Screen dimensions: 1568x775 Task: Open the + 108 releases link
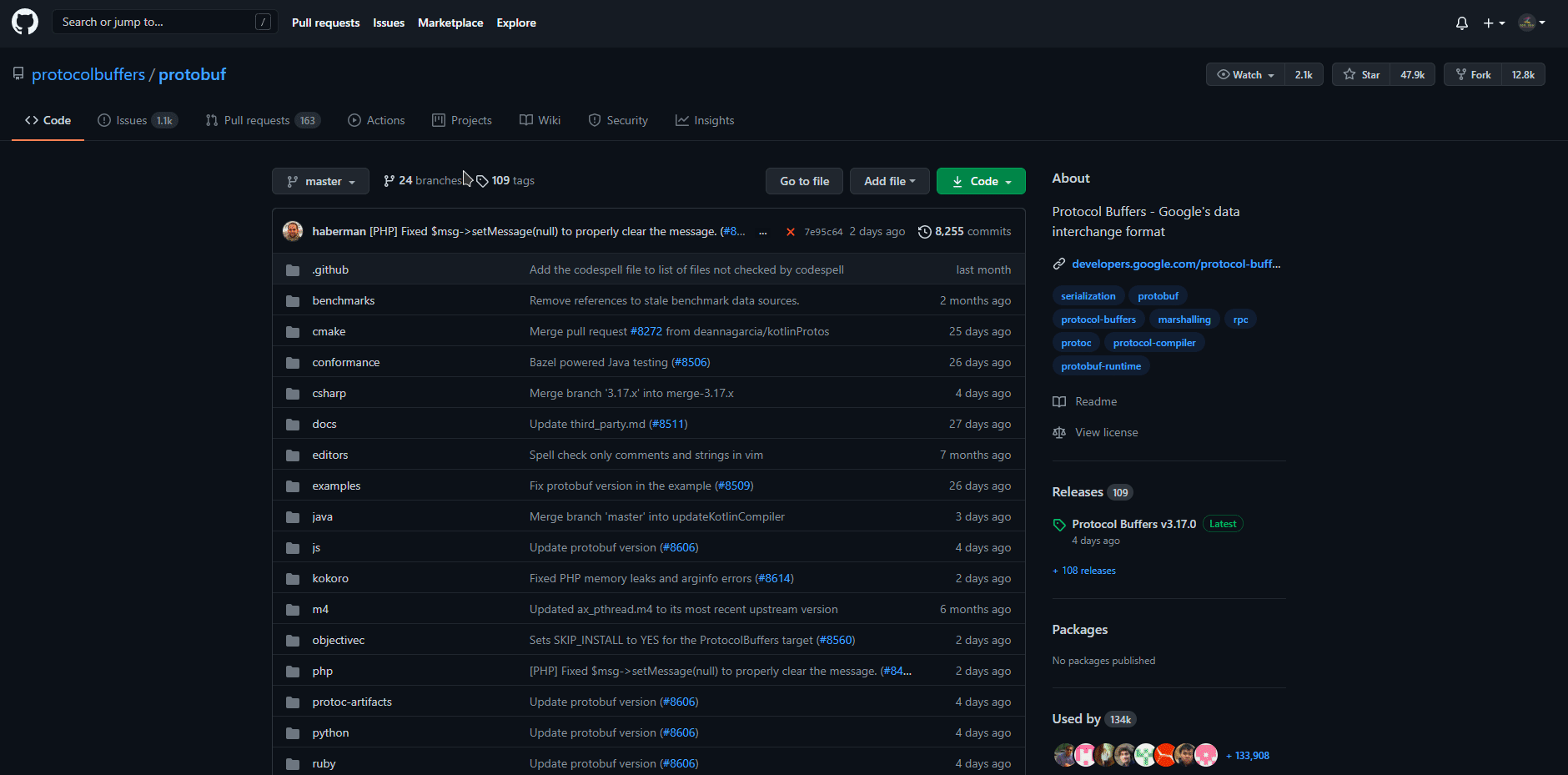tap(1084, 571)
